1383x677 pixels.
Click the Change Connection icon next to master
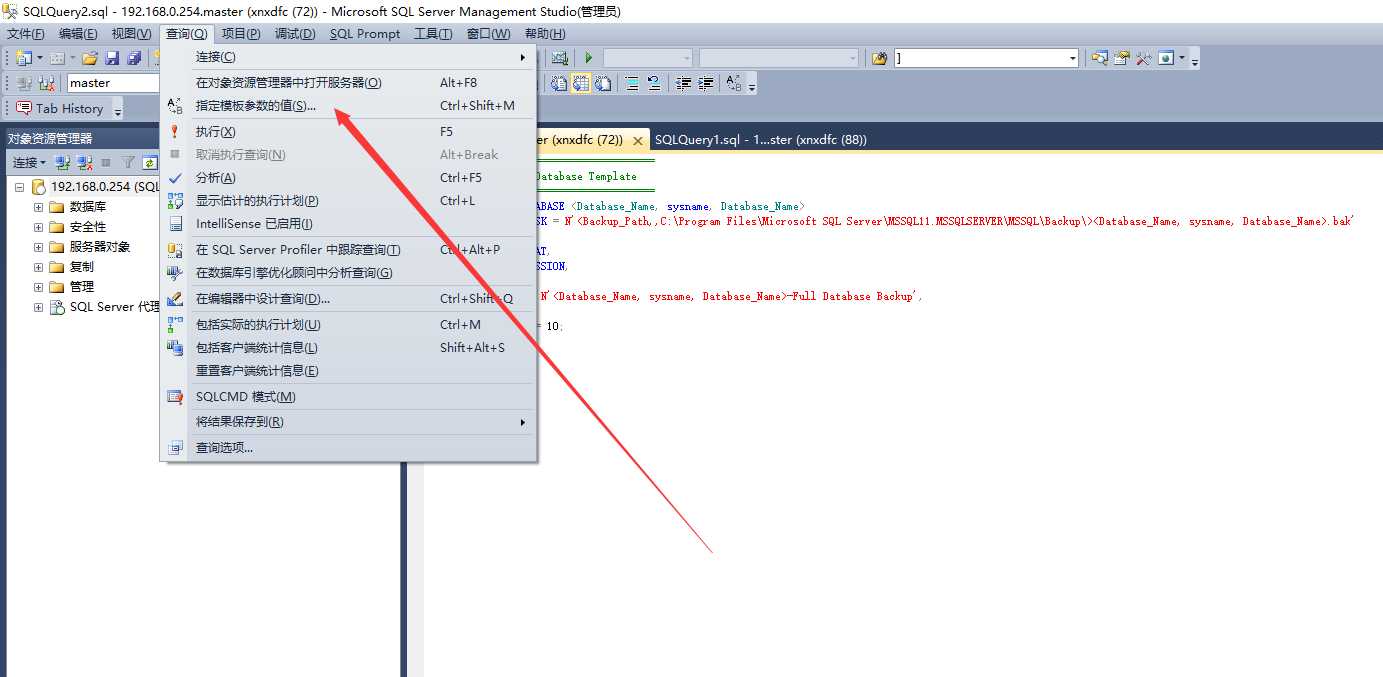coord(46,83)
